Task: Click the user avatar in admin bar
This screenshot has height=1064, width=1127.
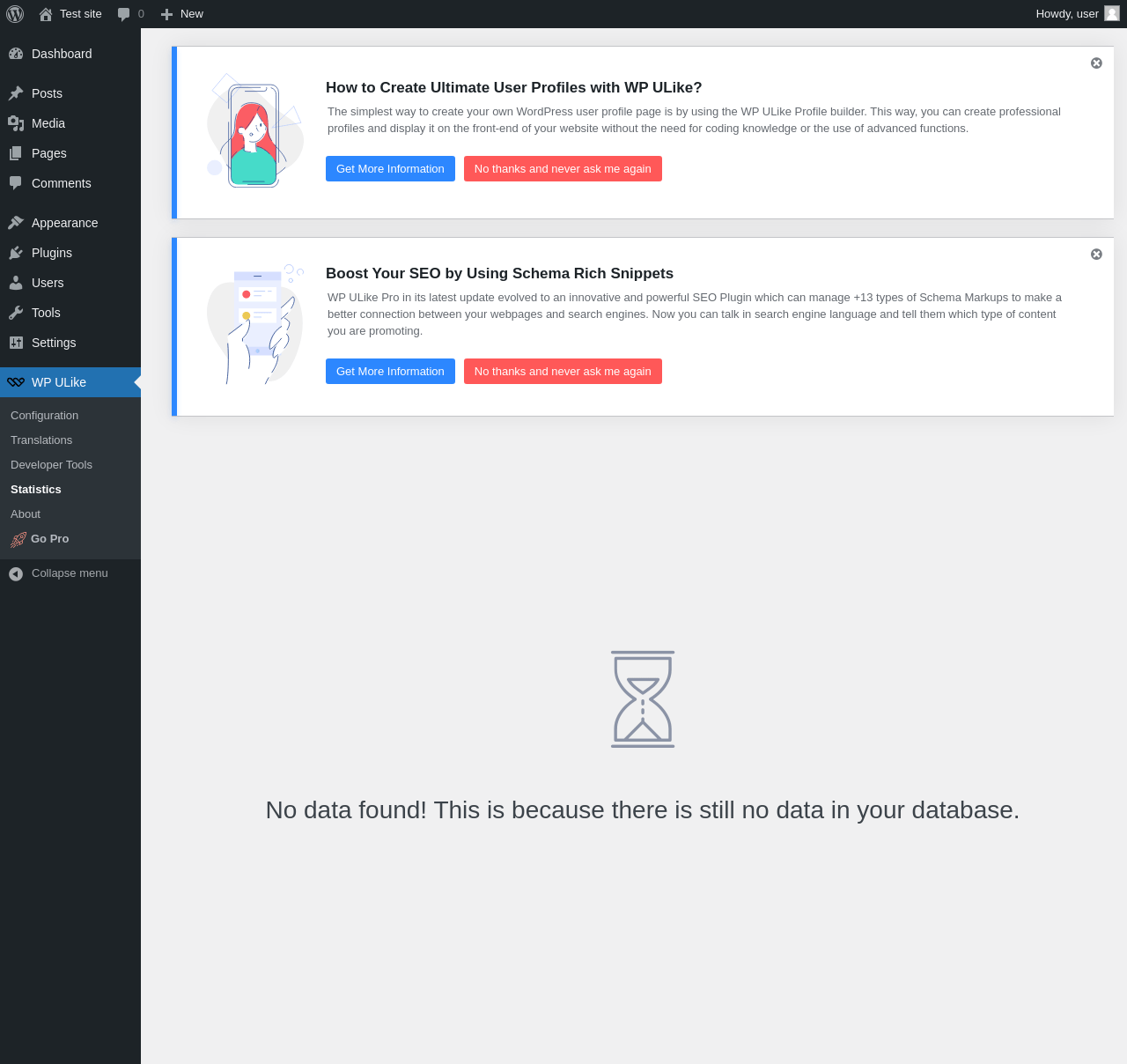Action: point(1112,13)
